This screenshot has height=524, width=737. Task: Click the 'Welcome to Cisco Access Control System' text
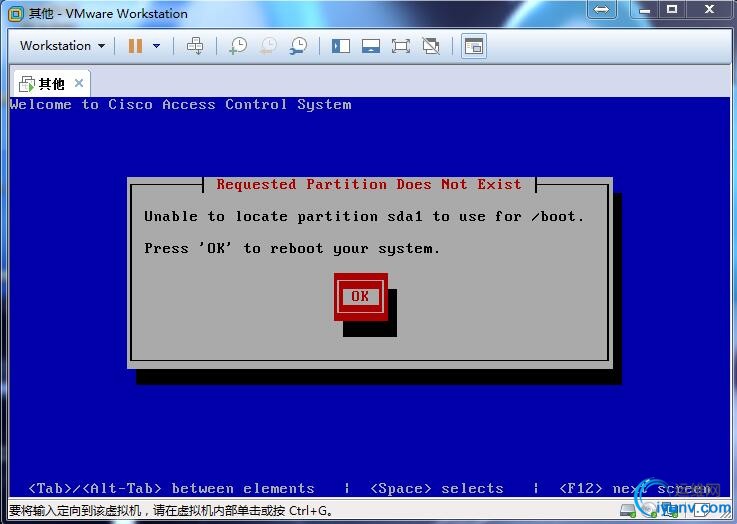click(x=180, y=105)
